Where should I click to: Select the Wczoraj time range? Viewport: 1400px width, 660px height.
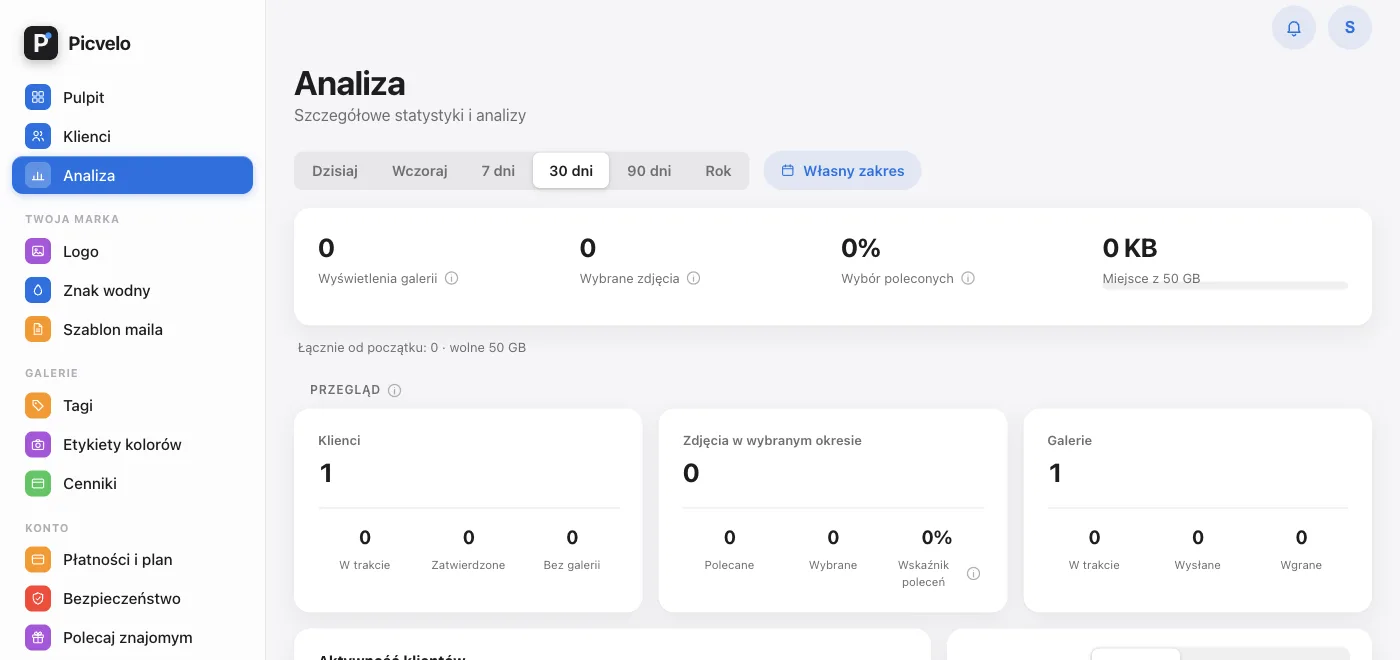pyautogui.click(x=419, y=170)
